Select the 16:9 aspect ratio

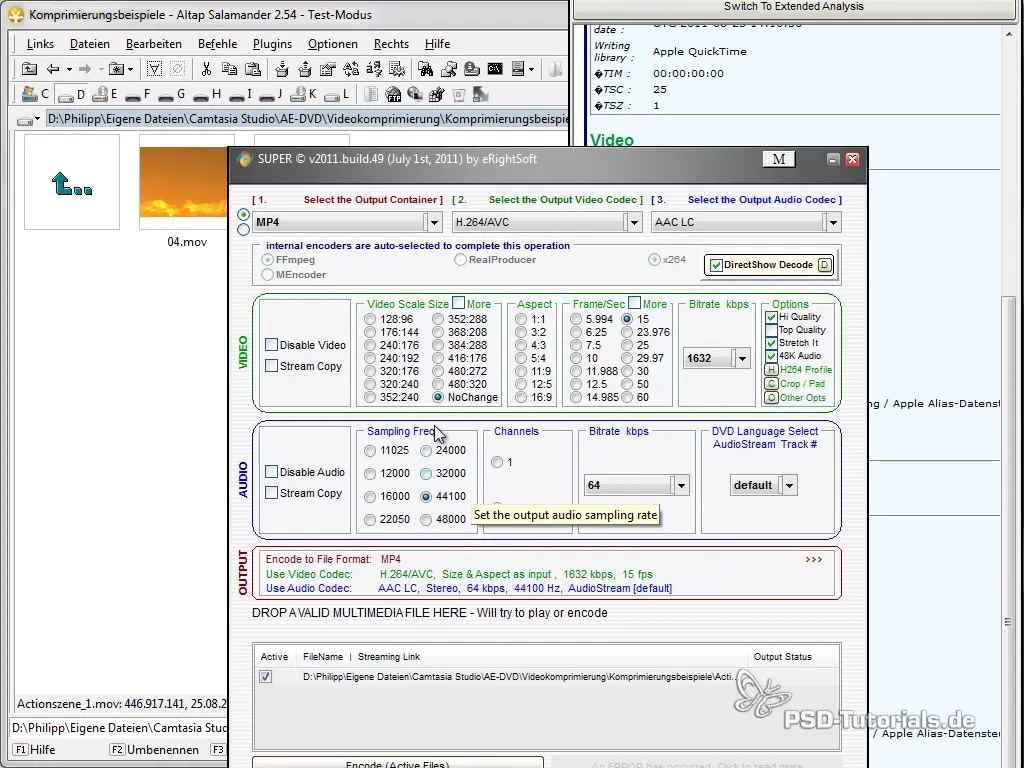coord(520,397)
